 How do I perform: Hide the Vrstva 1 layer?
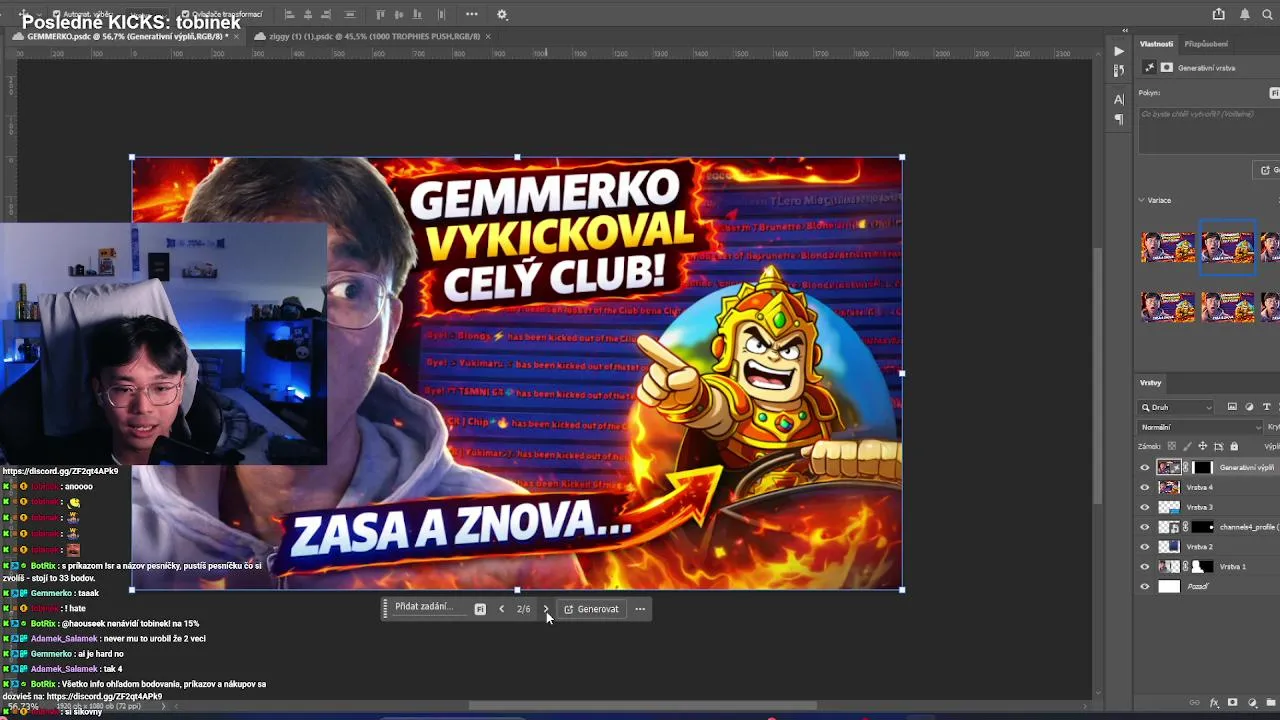point(1145,566)
